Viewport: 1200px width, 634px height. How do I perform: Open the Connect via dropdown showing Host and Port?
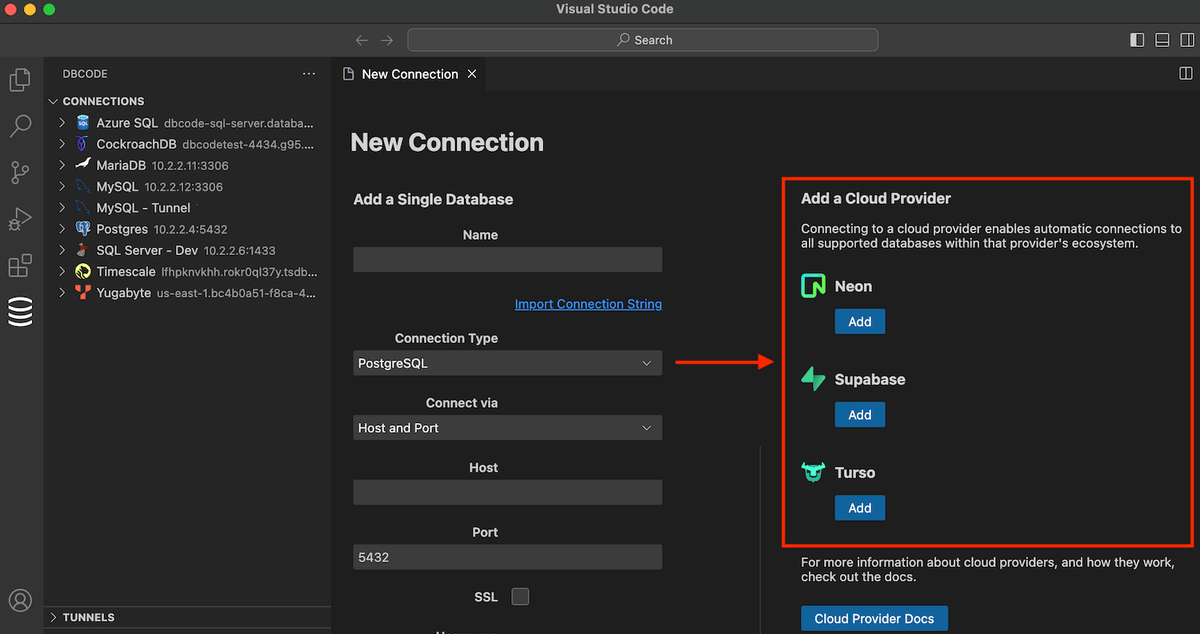pyautogui.click(x=507, y=427)
